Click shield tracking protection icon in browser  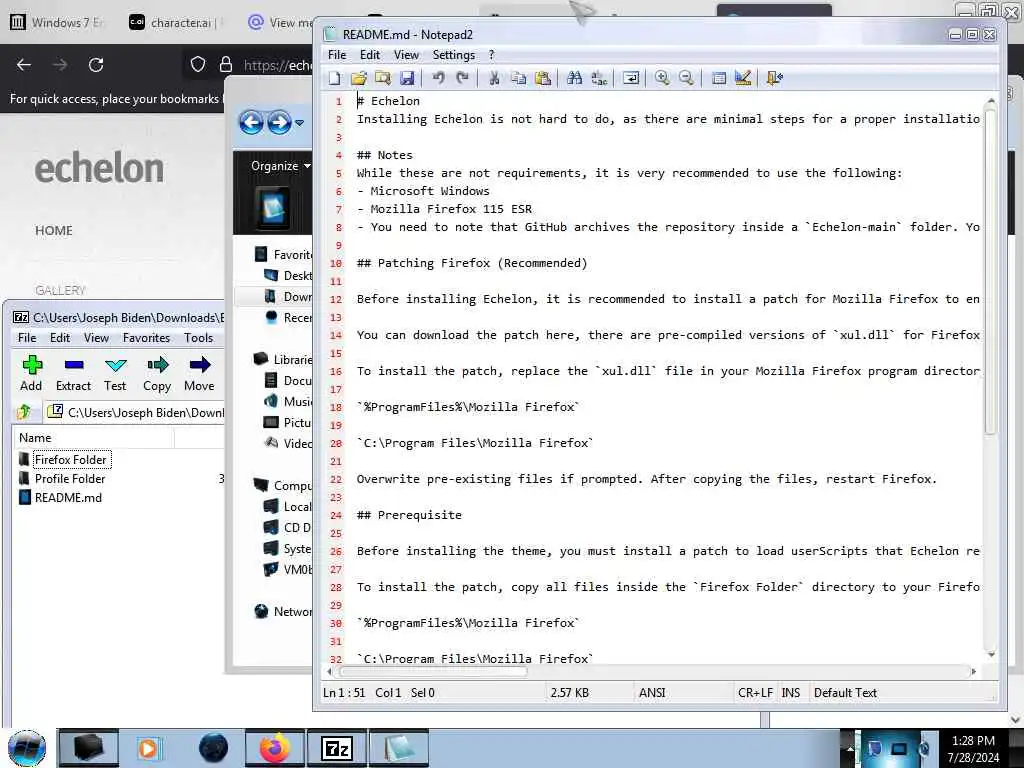tap(198, 64)
